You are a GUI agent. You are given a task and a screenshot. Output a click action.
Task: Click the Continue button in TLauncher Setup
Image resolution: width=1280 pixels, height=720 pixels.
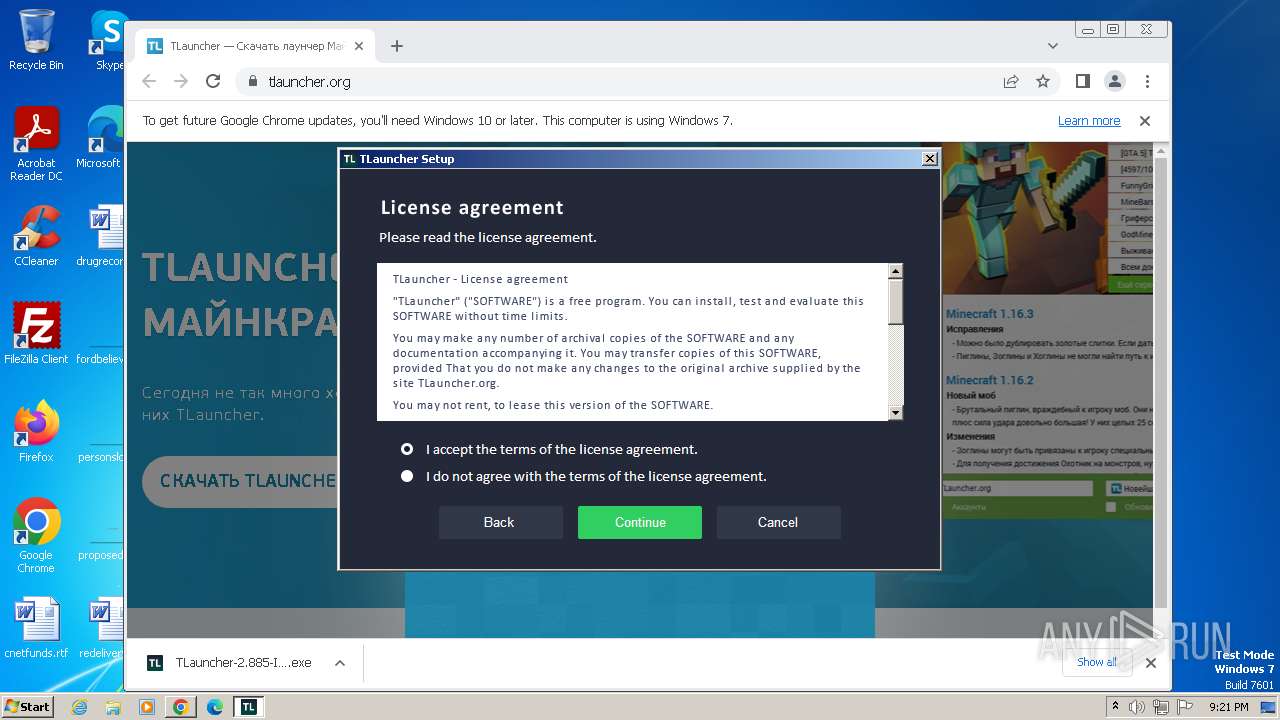click(x=640, y=522)
